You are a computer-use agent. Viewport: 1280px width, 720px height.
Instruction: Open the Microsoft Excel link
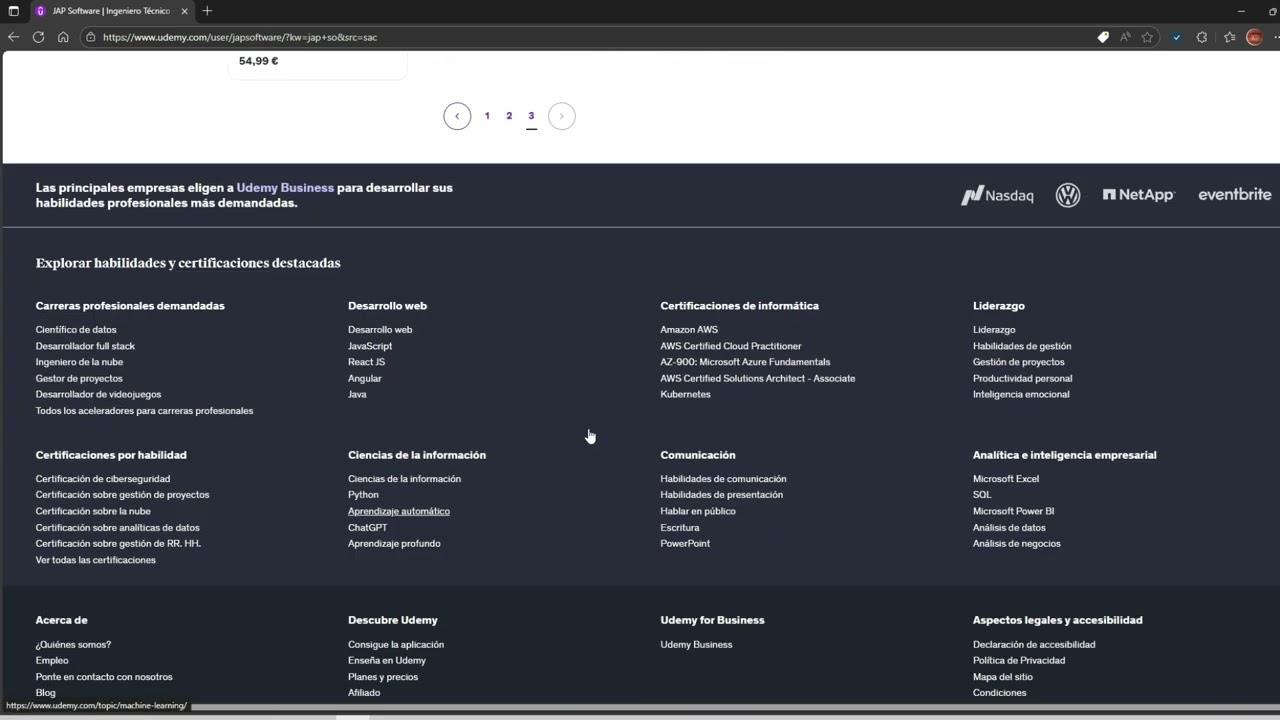[1006, 479]
